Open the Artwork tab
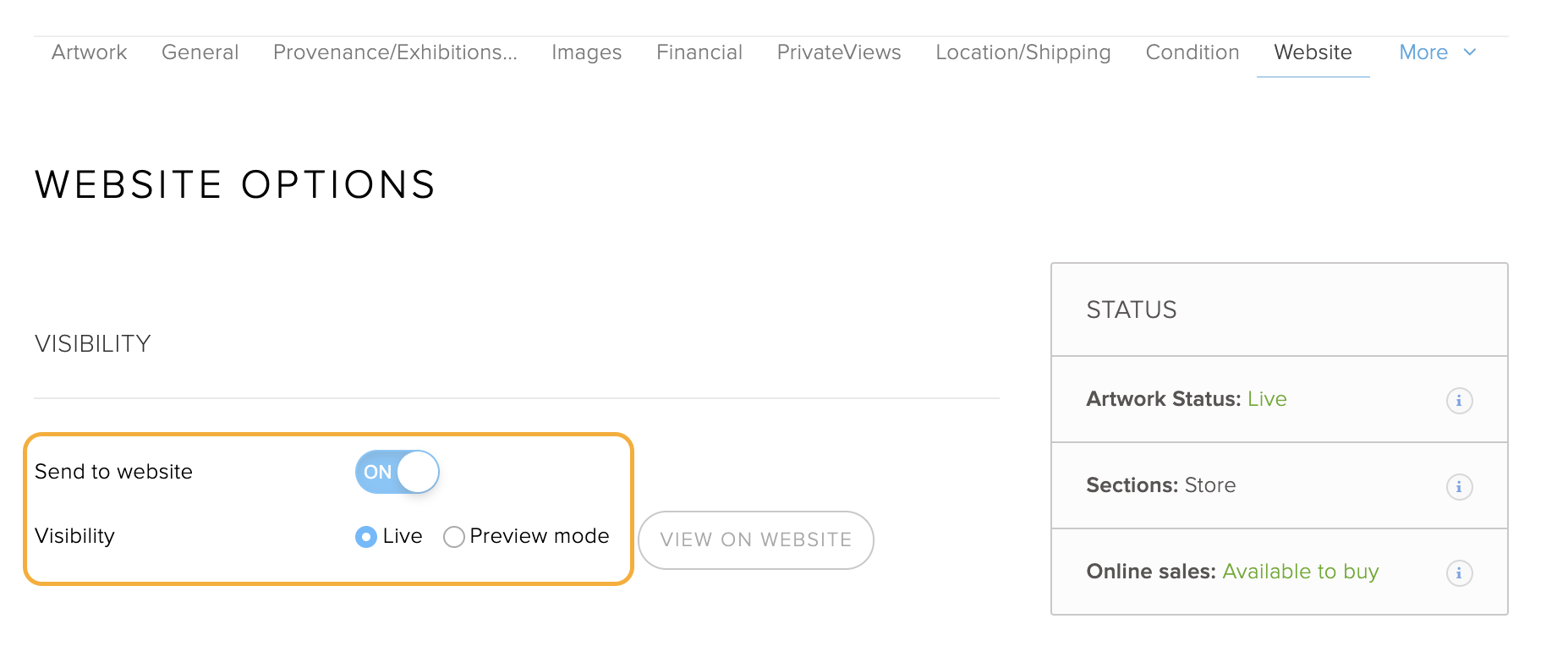 (x=89, y=52)
